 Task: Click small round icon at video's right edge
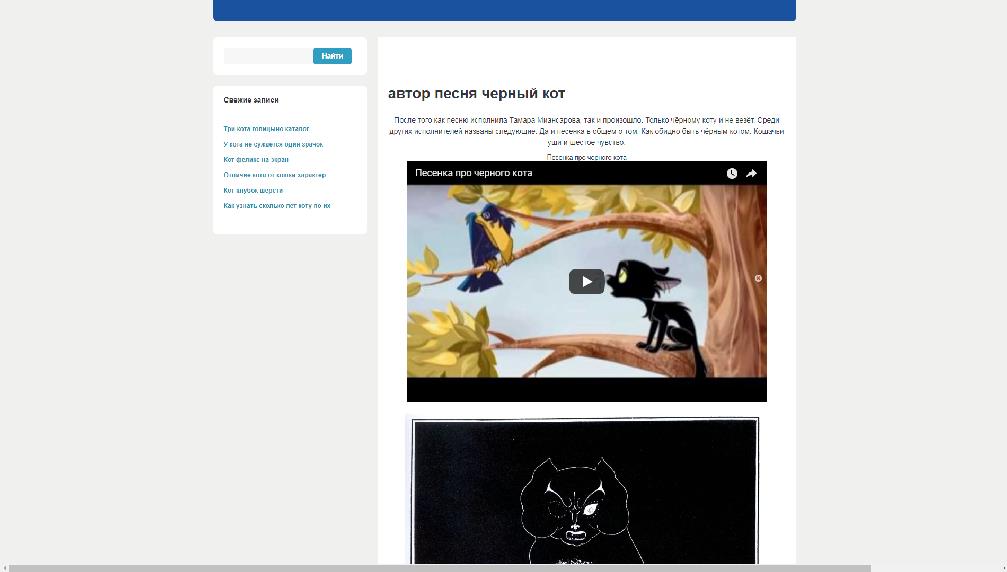tap(758, 279)
